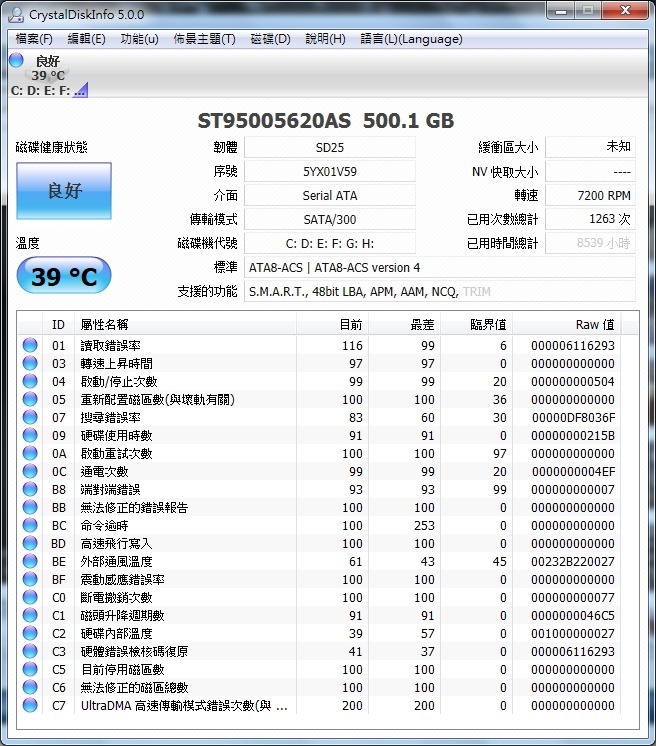Click status orb for C0 斷電撤銷次數
656x746 pixels.
pos(30,597)
